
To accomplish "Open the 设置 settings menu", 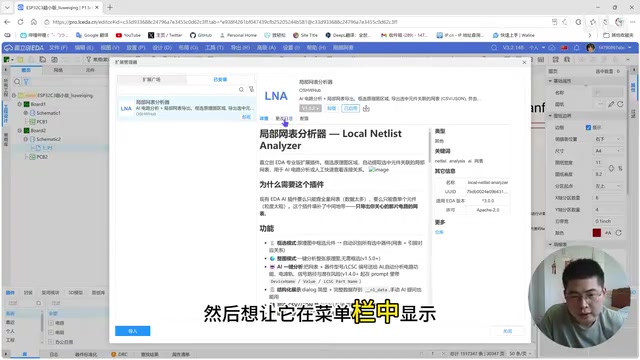I will (291, 48).
